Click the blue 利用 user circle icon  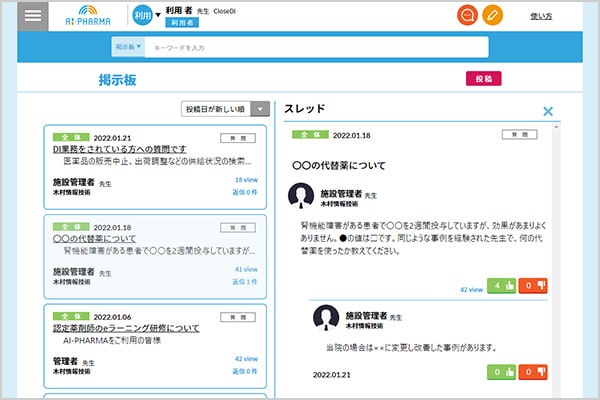pyautogui.click(x=143, y=16)
